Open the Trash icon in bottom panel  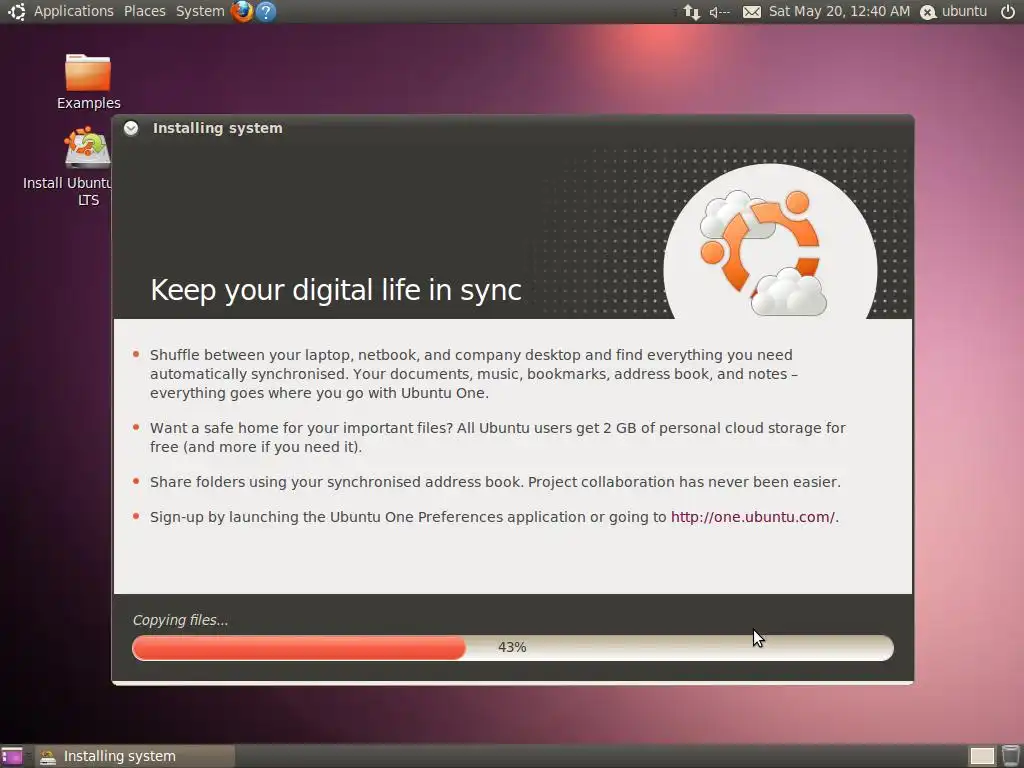(x=1010, y=756)
